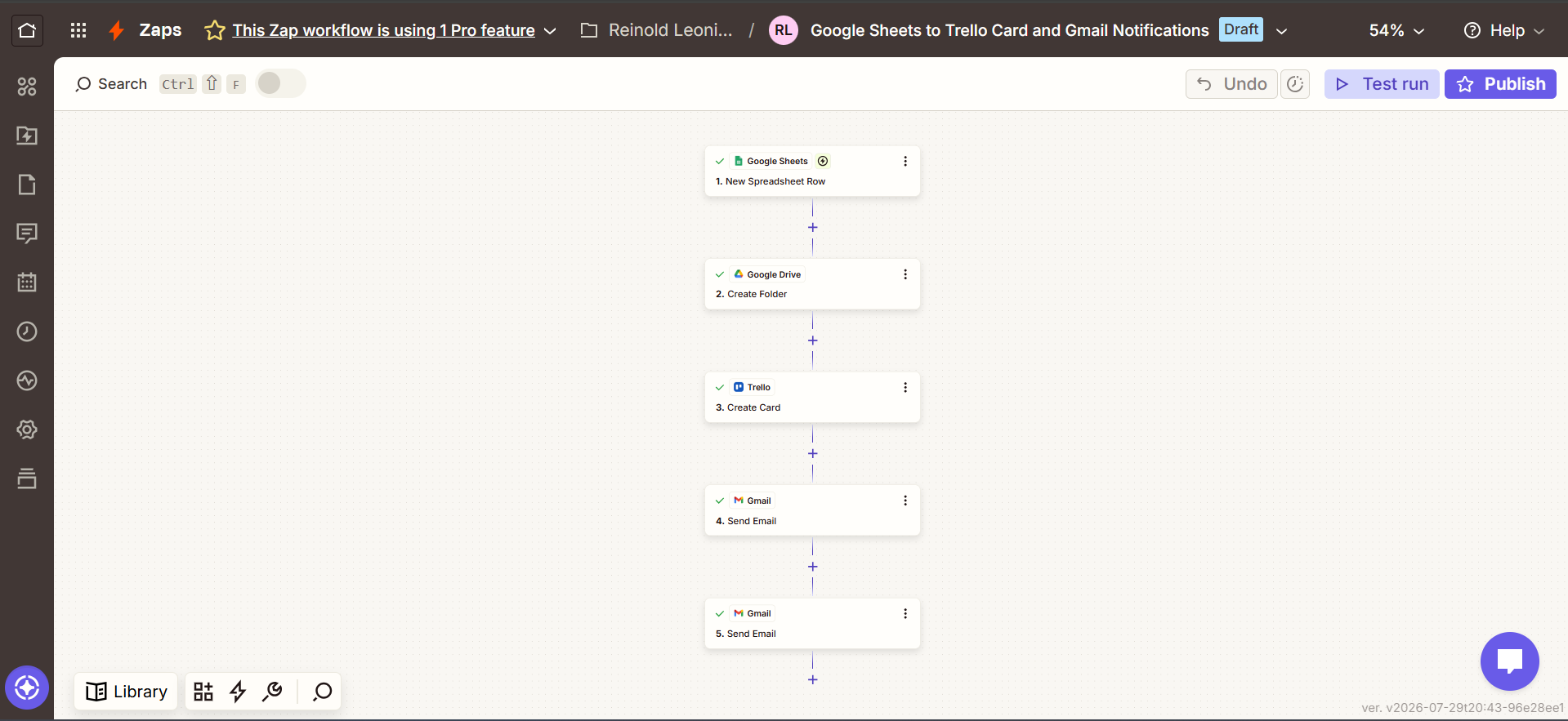Expand the Pro feature notice chevron

550,31
